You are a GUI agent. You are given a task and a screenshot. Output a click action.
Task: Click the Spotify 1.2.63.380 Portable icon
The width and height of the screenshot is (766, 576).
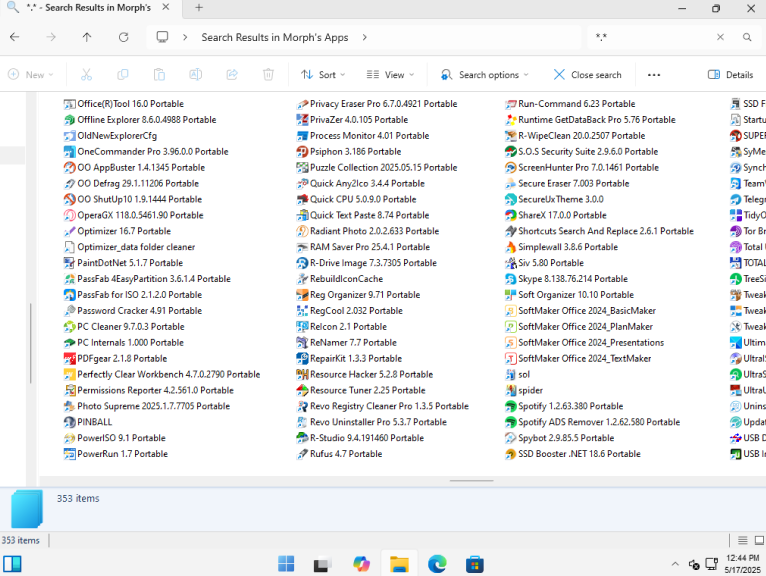coord(511,406)
